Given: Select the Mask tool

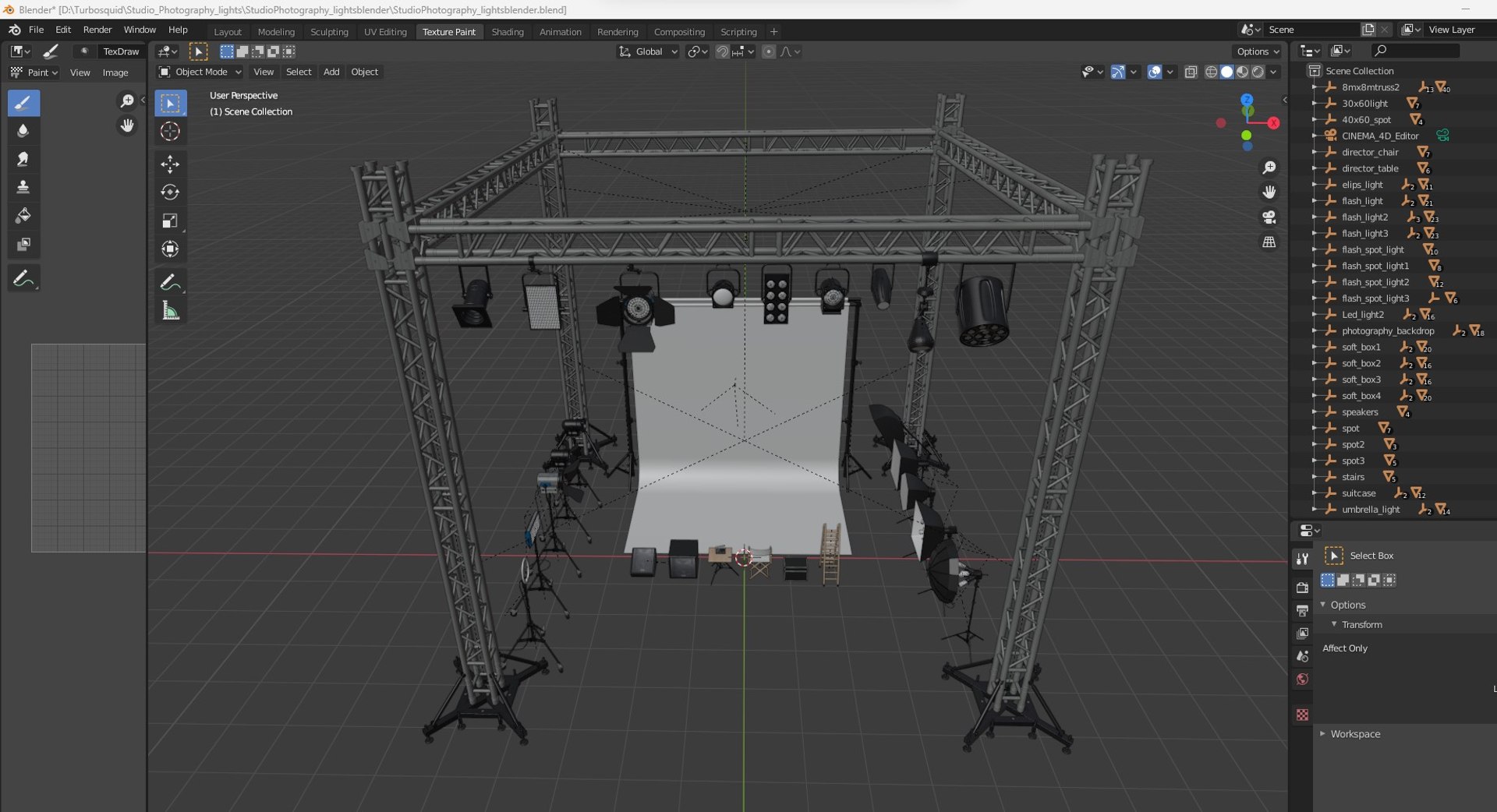Looking at the screenshot, I should tap(23, 245).
